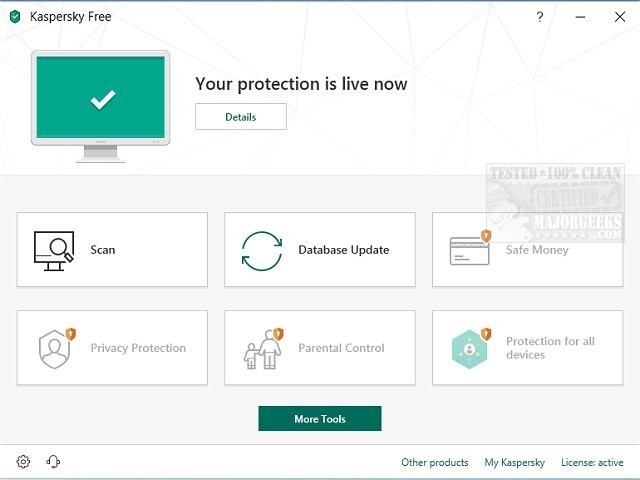Minimize the Kaspersky Free window
640x480 pixels.
(579, 16)
